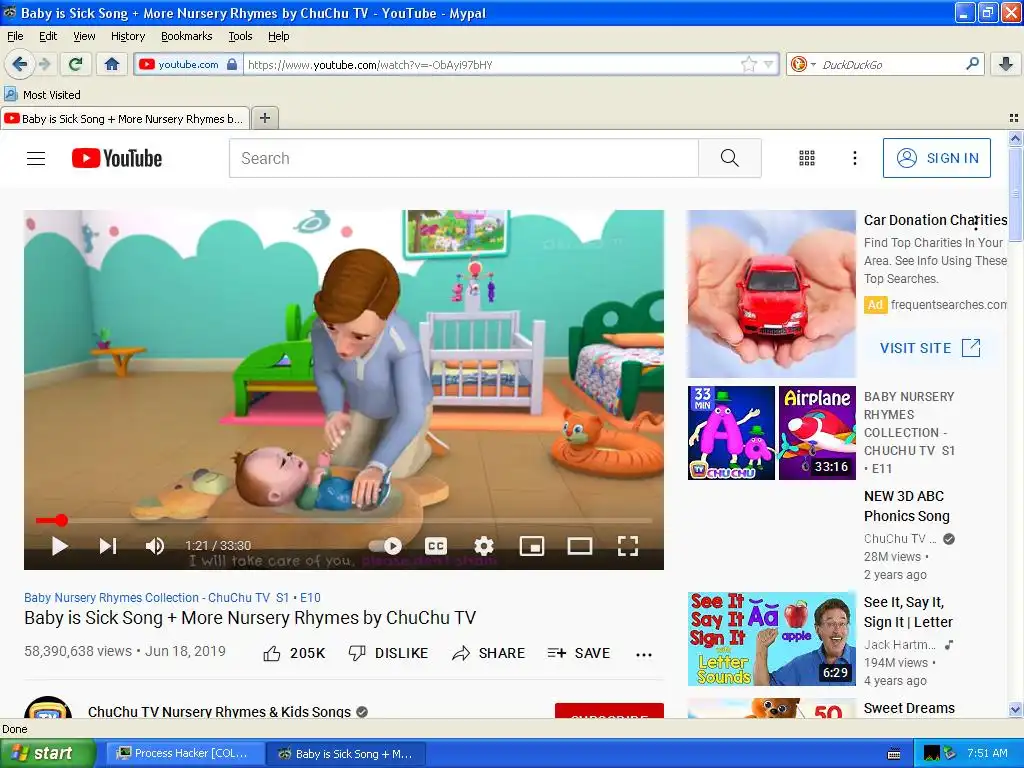Image resolution: width=1024 pixels, height=768 pixels.
Task: Open the frequentsearches.com ad link
Action: (x=948, y=305)
